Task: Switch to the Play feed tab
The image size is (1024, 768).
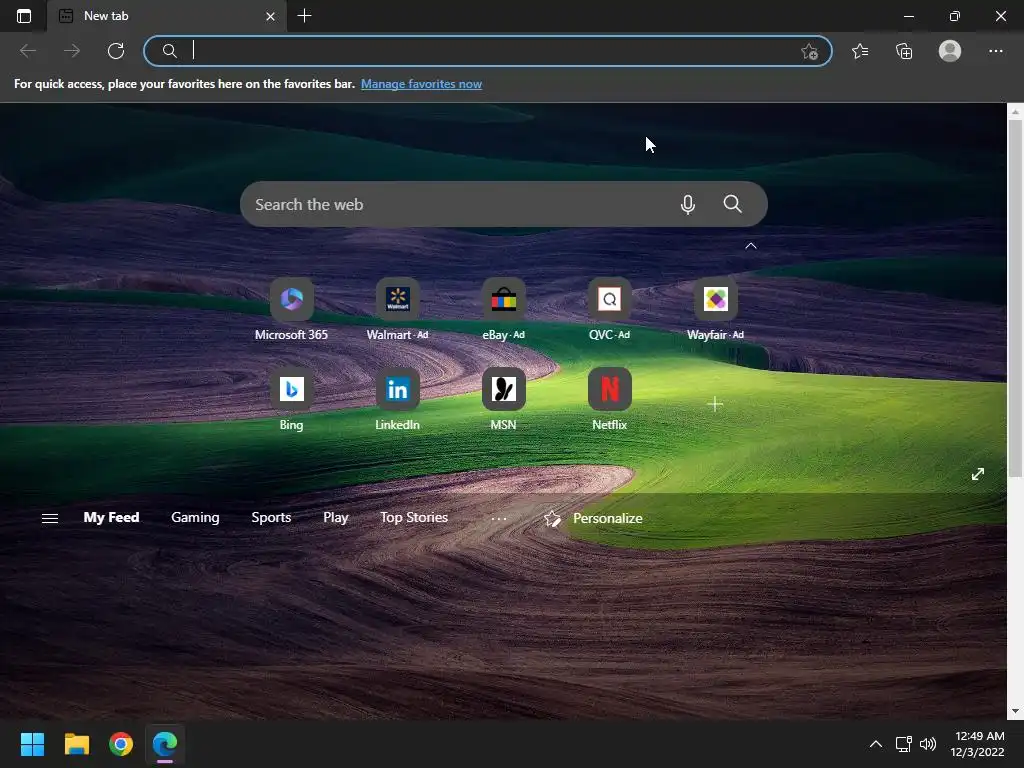Action: [x=336, y=517]
